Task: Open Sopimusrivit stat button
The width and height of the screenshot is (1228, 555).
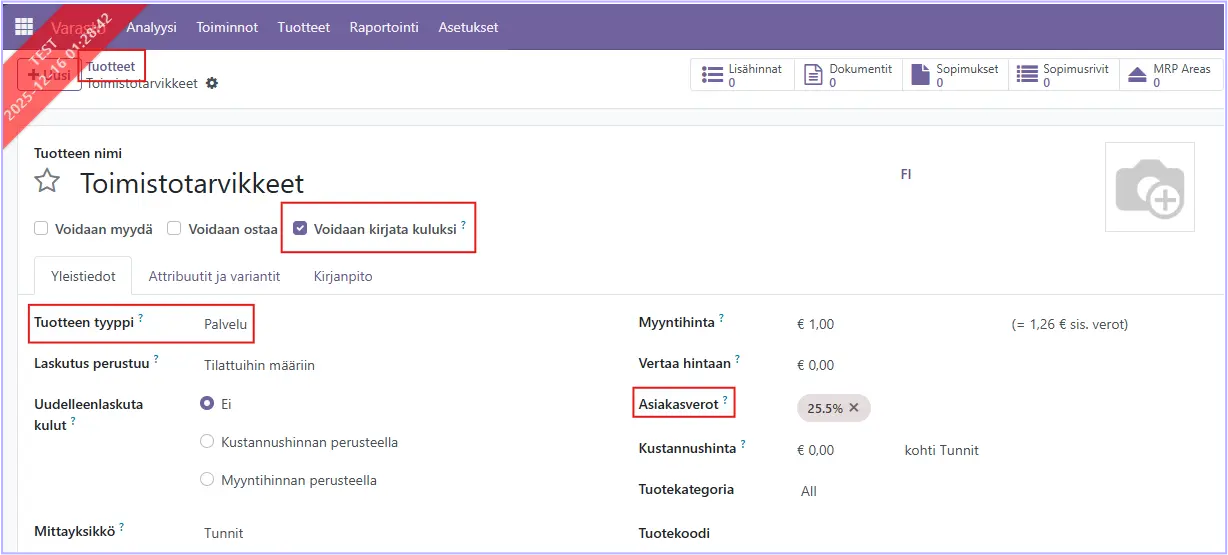Action: click(x=1064, y=75)
